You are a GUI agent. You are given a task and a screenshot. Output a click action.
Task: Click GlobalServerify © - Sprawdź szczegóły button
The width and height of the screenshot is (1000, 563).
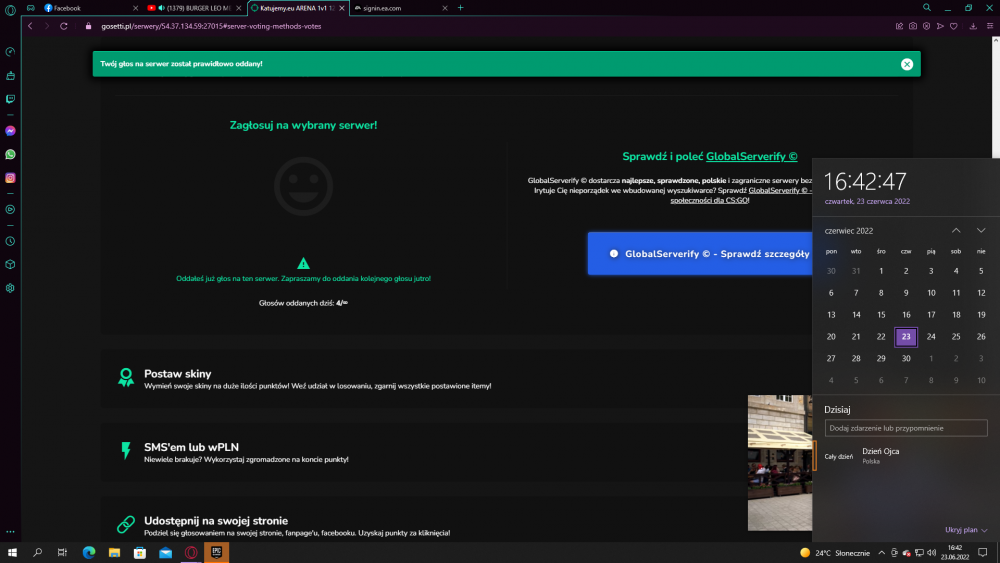700,254
